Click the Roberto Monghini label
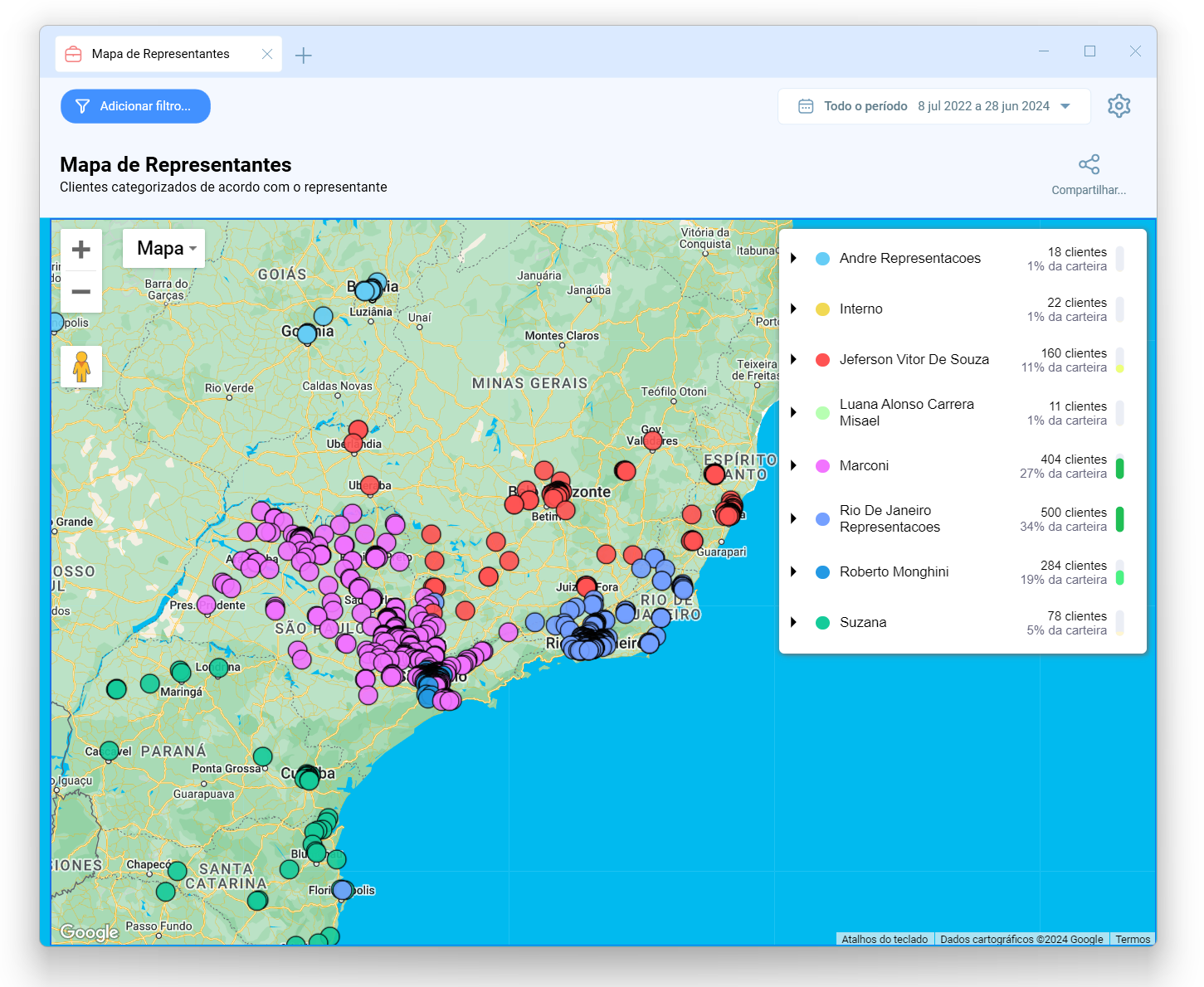The image size is (1204, 987). tap(894, 572)
